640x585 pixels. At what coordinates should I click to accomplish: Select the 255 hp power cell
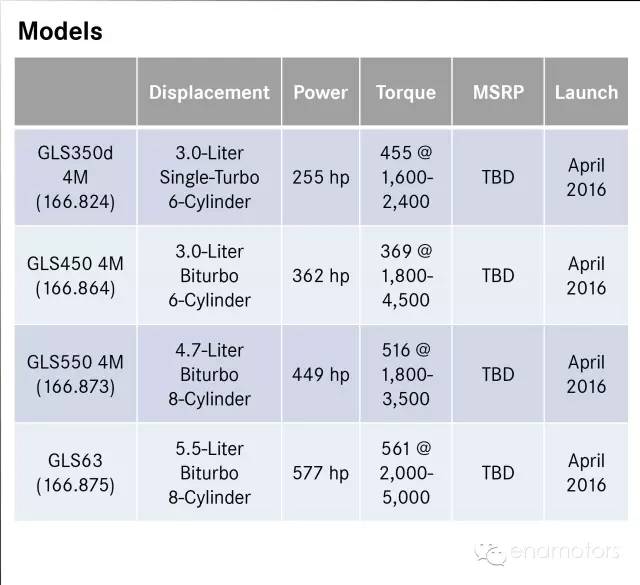coord(320,177)
